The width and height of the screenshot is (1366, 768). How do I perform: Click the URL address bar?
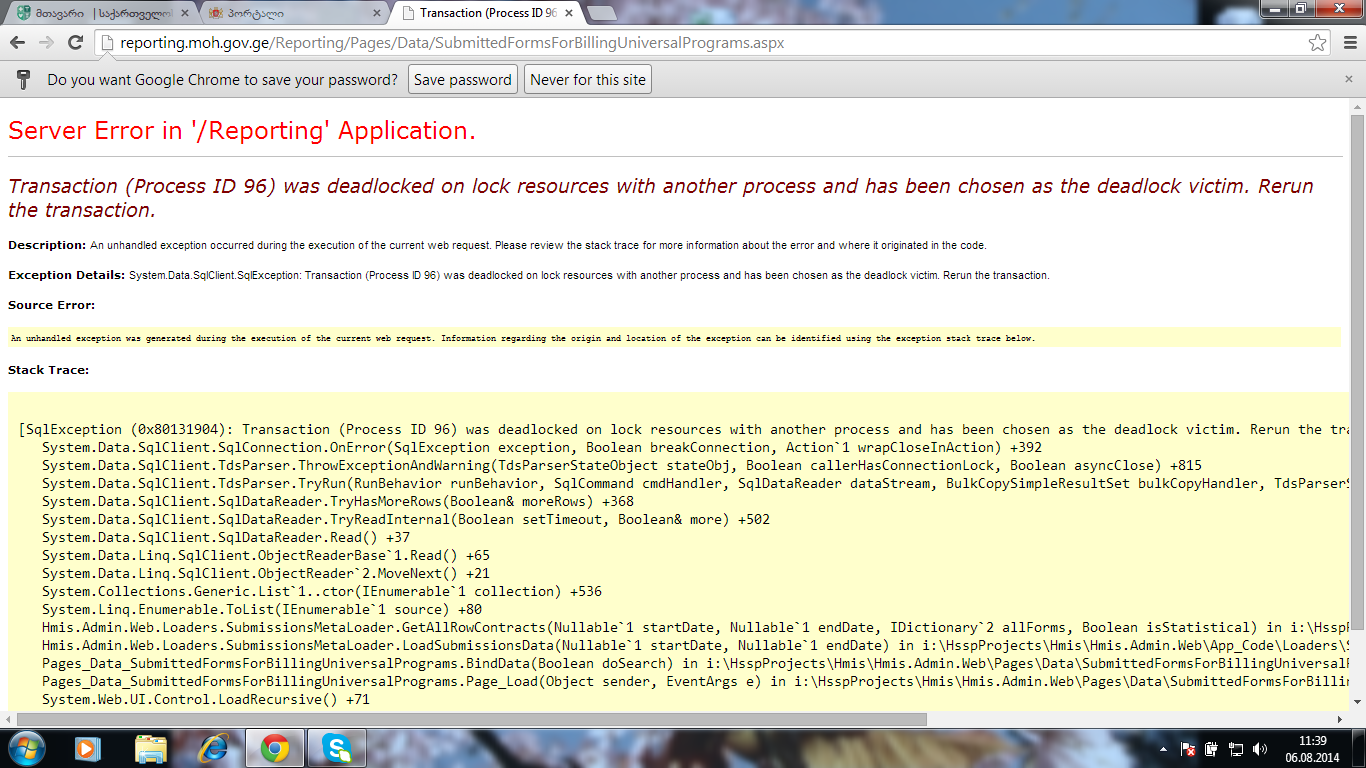tap(700, 43)
